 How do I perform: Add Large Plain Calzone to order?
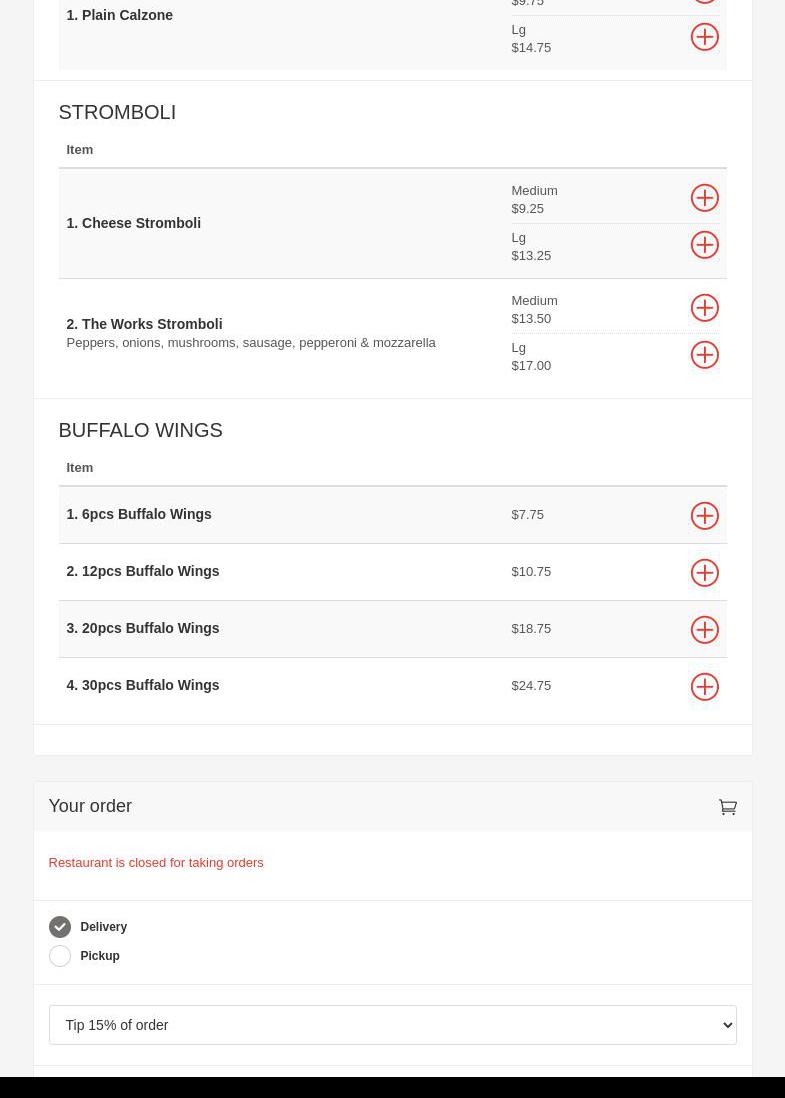coord(704,37)
